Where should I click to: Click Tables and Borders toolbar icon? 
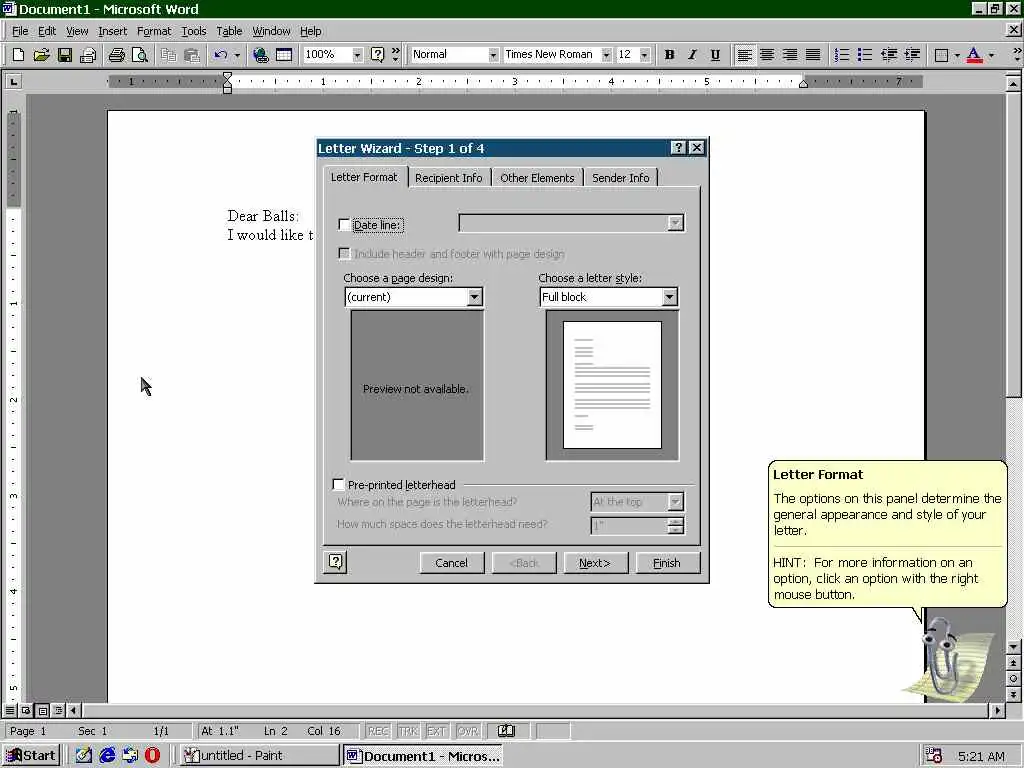[284, 55]
